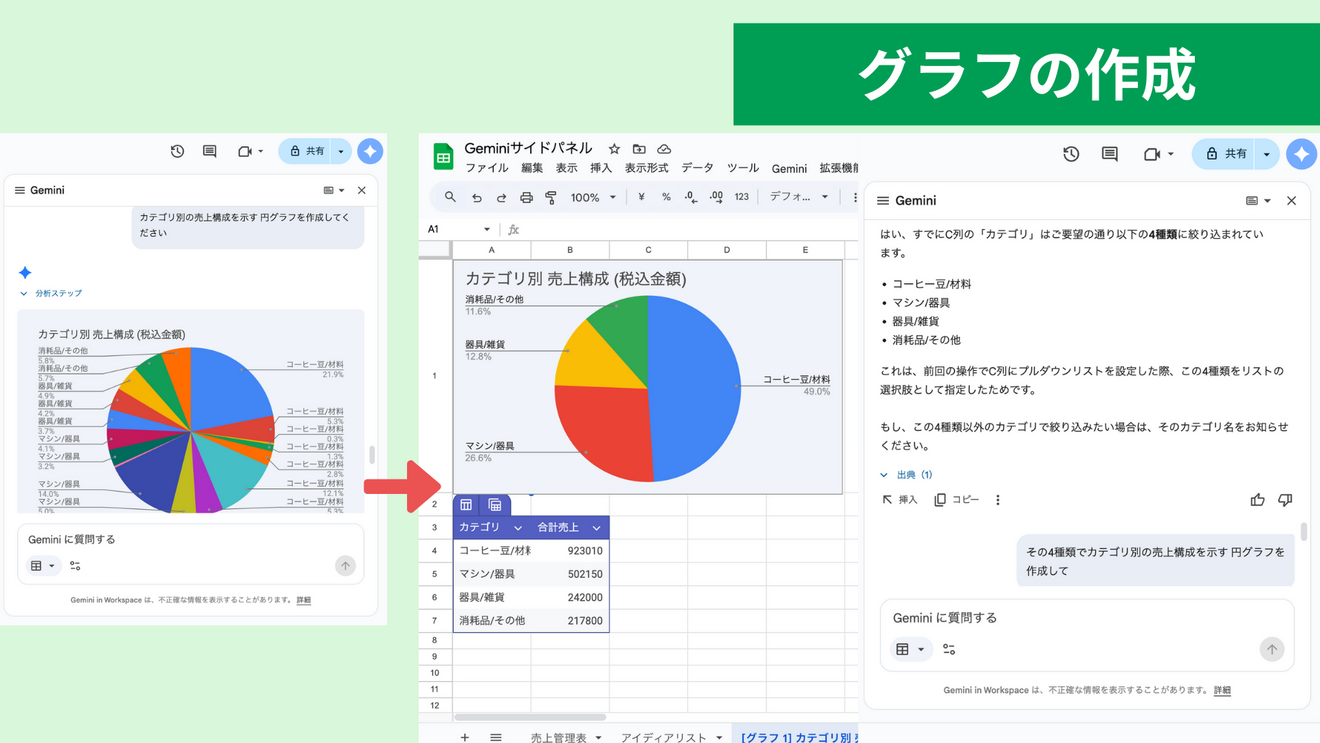
Task: Click the video meeting icon in the left panel
Action: (245, 151)
